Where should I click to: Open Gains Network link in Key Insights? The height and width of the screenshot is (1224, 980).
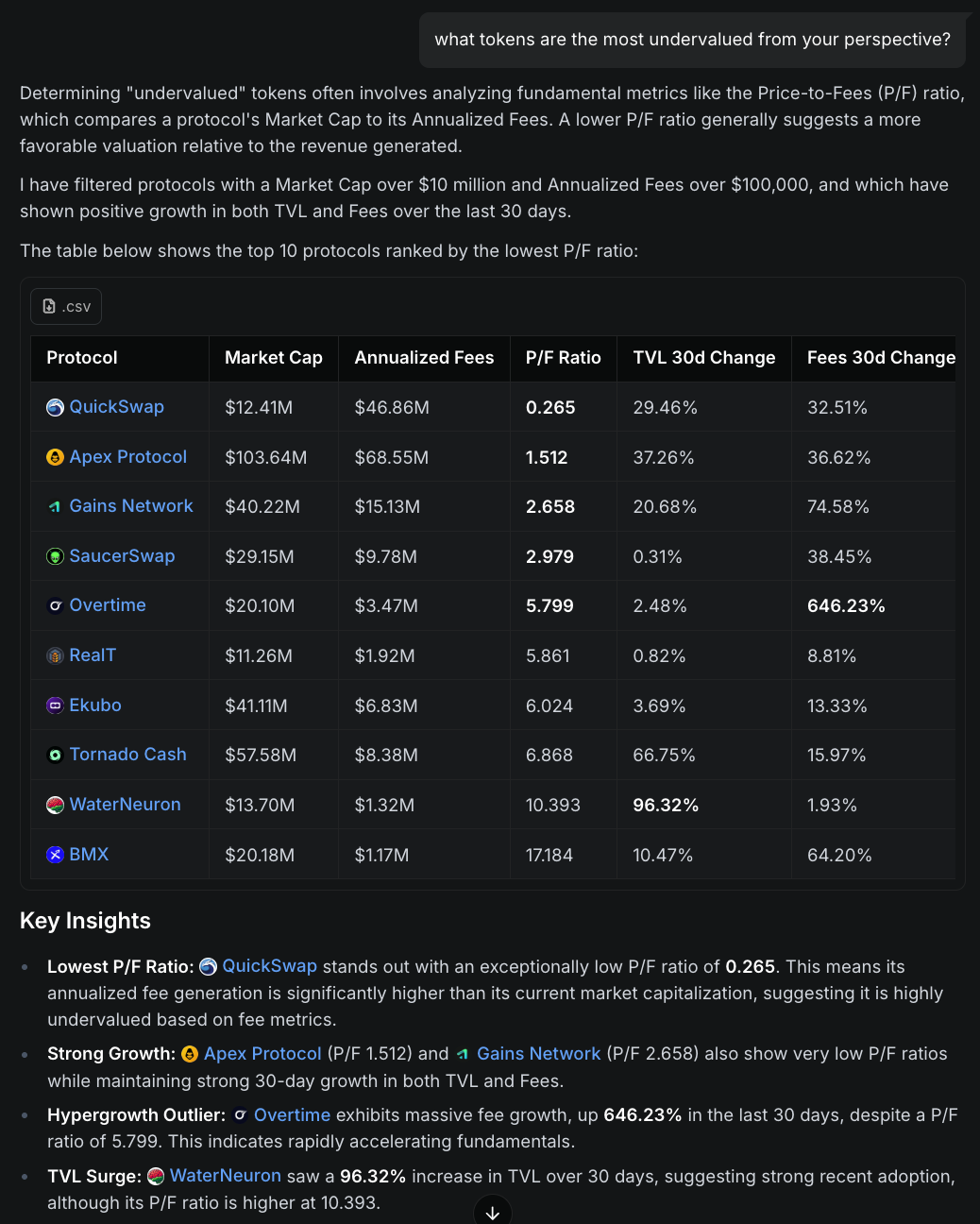tap(538, 1054)
